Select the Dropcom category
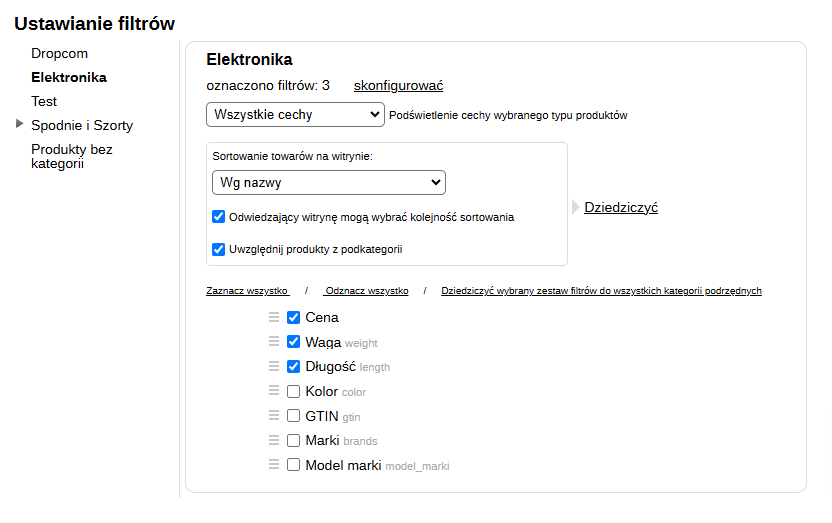The height and width of the screenshot is (523, 832). [x=59, y=53]
